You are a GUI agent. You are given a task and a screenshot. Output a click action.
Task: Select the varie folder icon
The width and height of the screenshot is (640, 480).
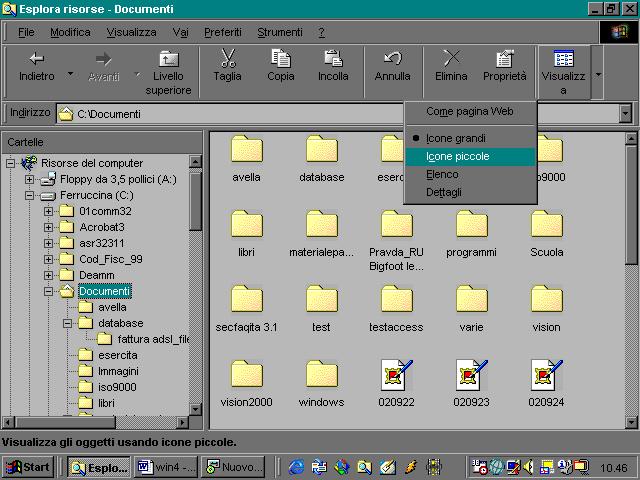tap(472, 299)
